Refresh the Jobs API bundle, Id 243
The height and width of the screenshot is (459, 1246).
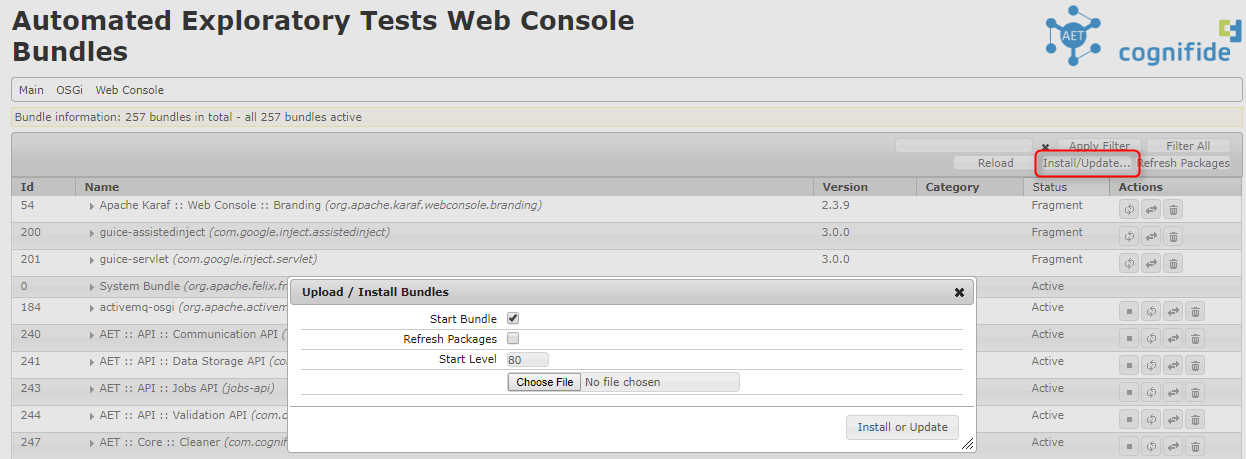(x=1151, y=393)
